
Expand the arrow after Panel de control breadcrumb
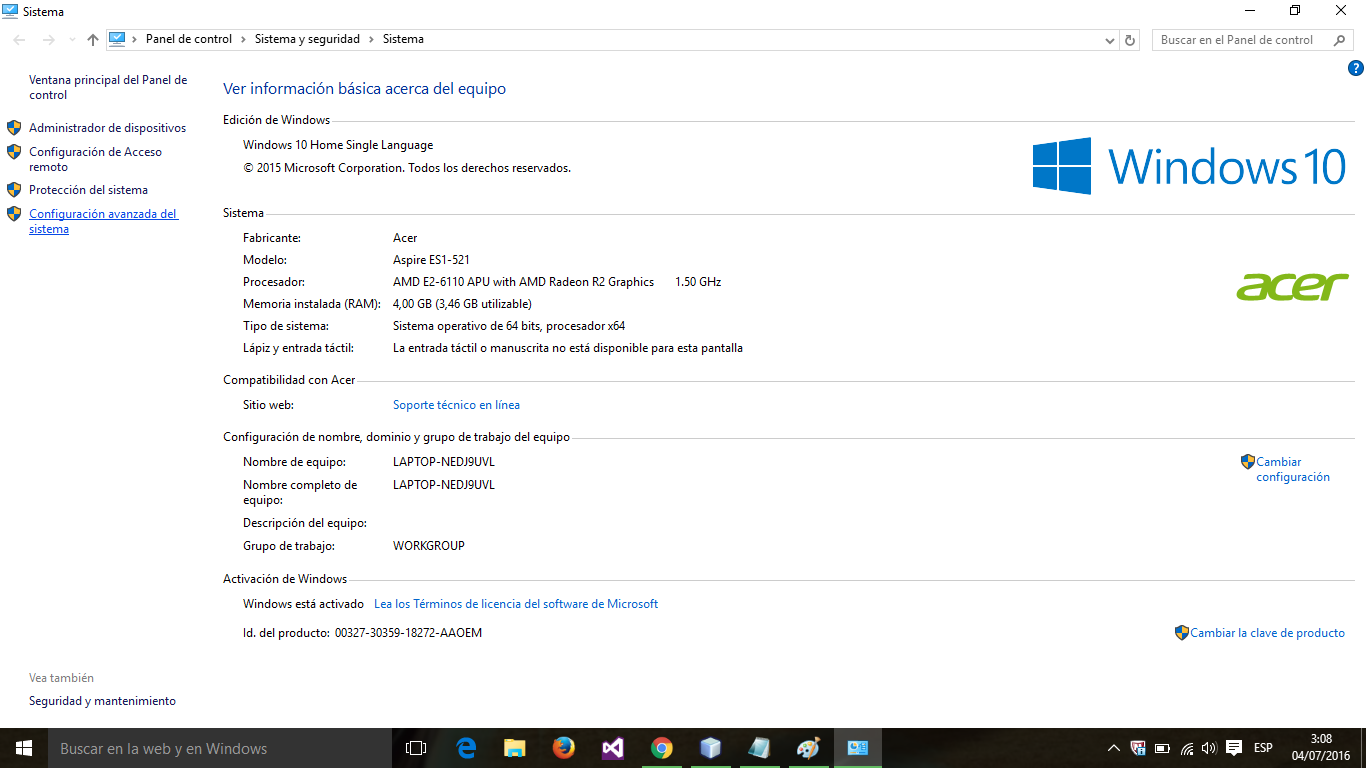pos(243,39)
